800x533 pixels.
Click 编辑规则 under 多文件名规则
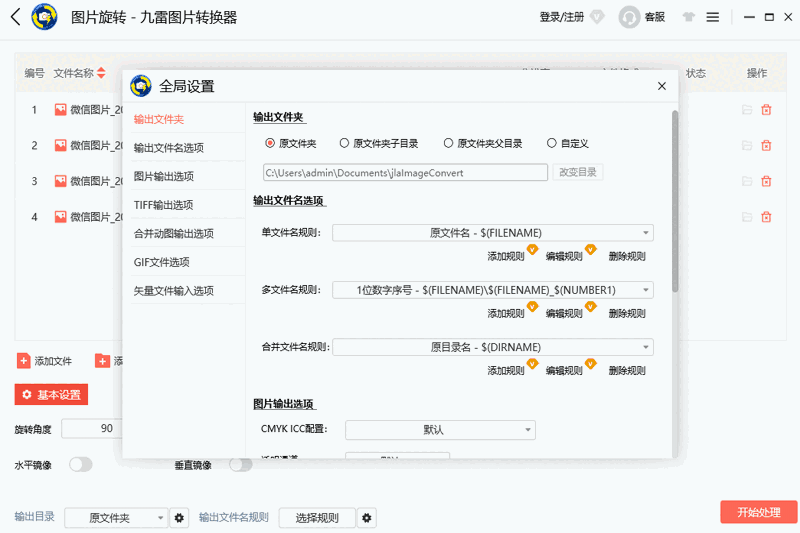click(564, 313)
